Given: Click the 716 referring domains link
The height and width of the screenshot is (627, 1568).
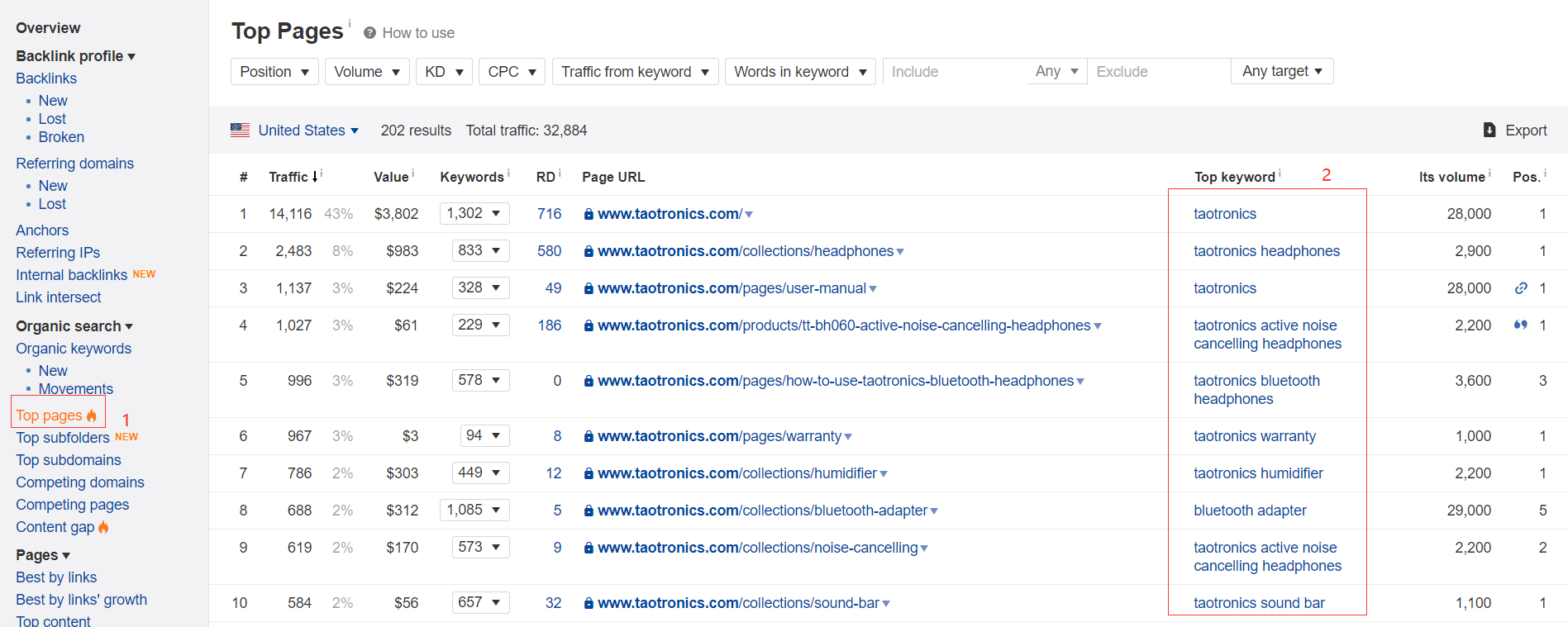Looking at the screenshot, I should (549, 214).
